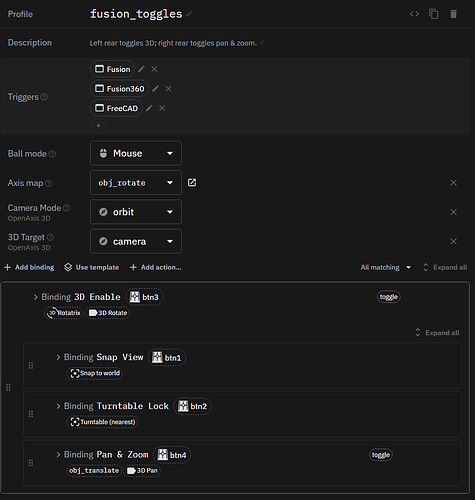The image size is (475, 500).
Task: Open the profile code view icon
Action: click(x=414, y=14)
